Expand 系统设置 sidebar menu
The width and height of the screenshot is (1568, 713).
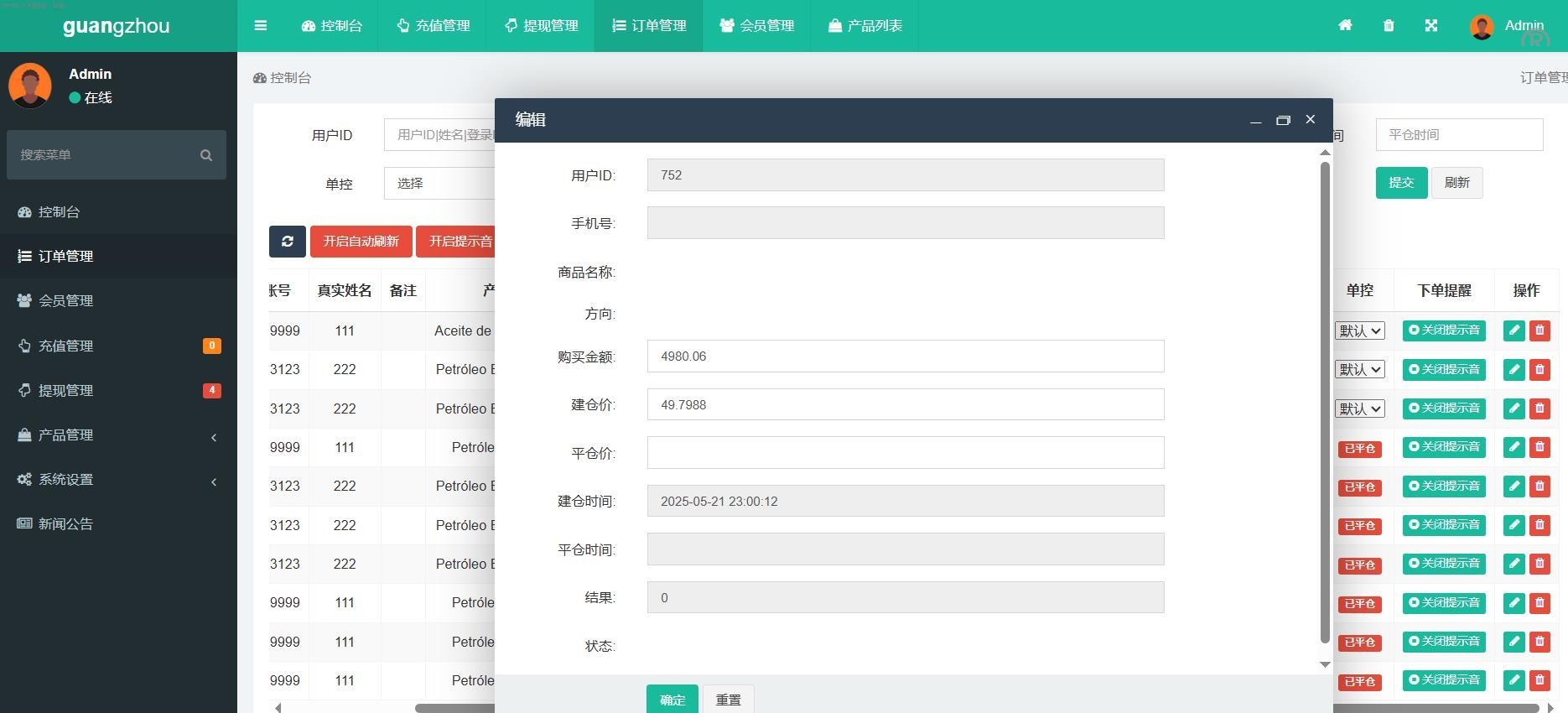click(117, 480)
